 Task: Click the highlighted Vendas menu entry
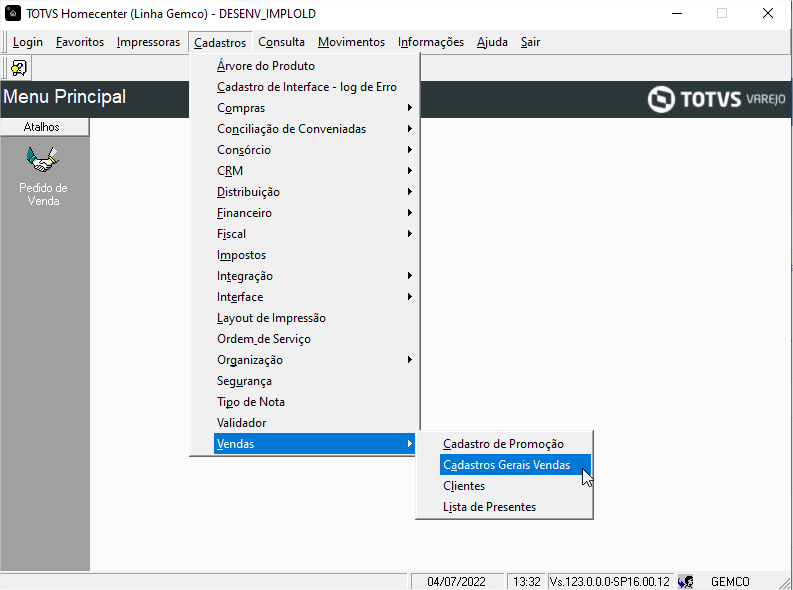(x=314, y=443)
